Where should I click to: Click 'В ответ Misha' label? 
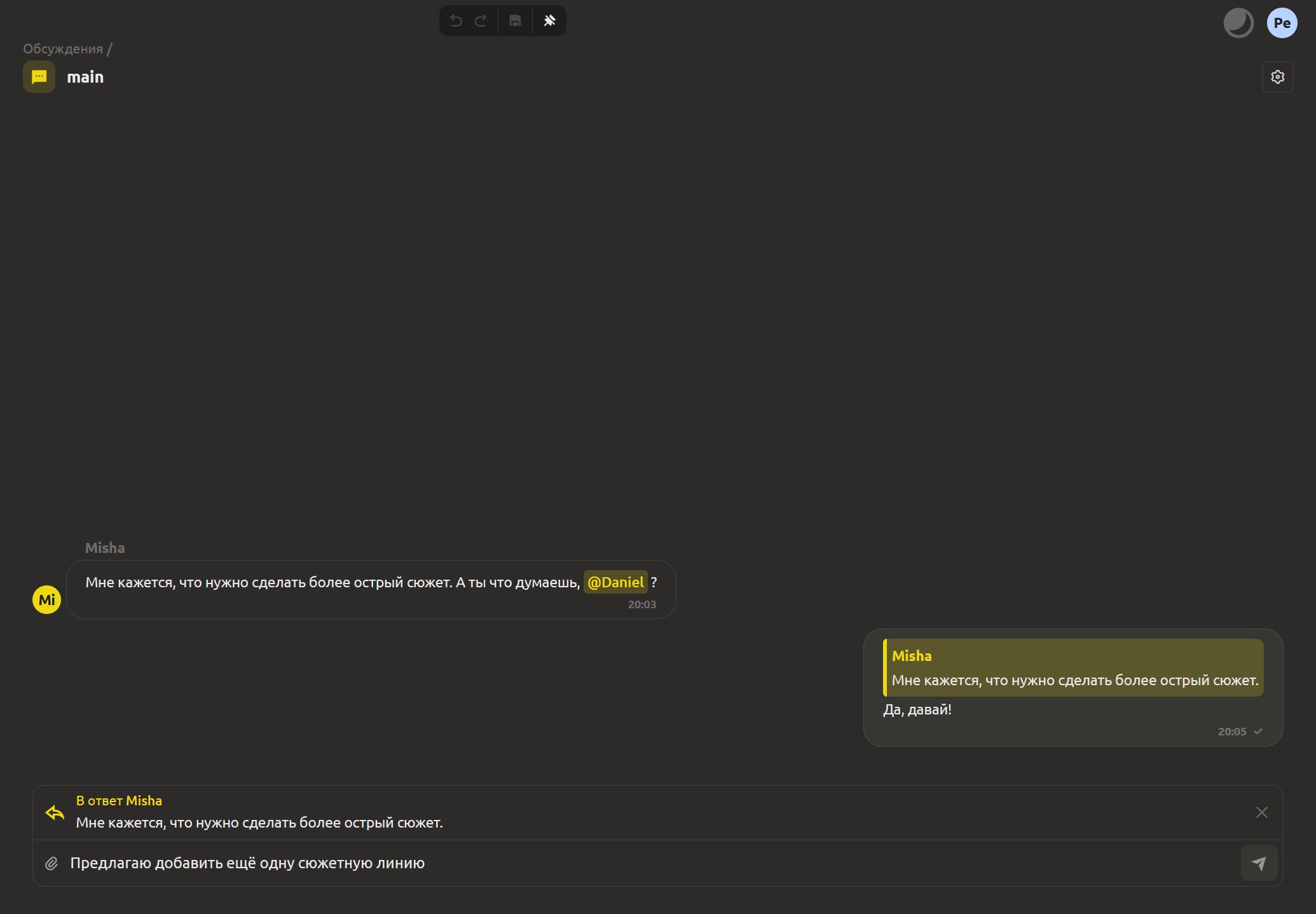click(119, 801)
